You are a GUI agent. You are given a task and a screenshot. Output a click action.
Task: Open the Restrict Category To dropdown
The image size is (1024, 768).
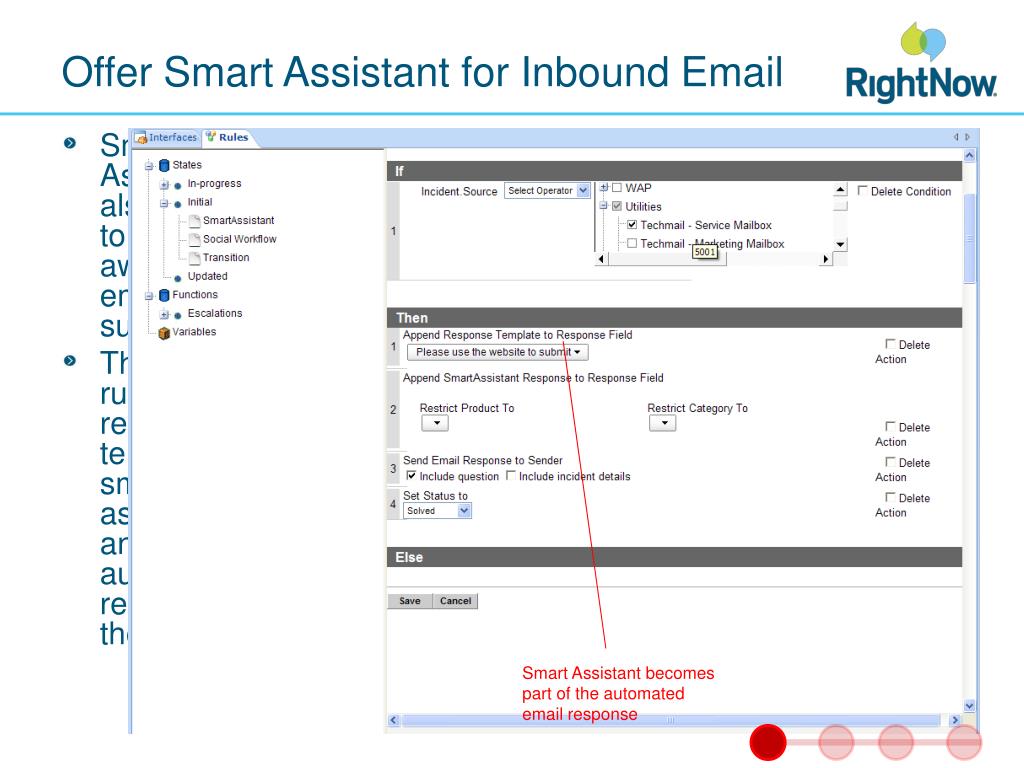pyautogui.click(x=663, y=423)
